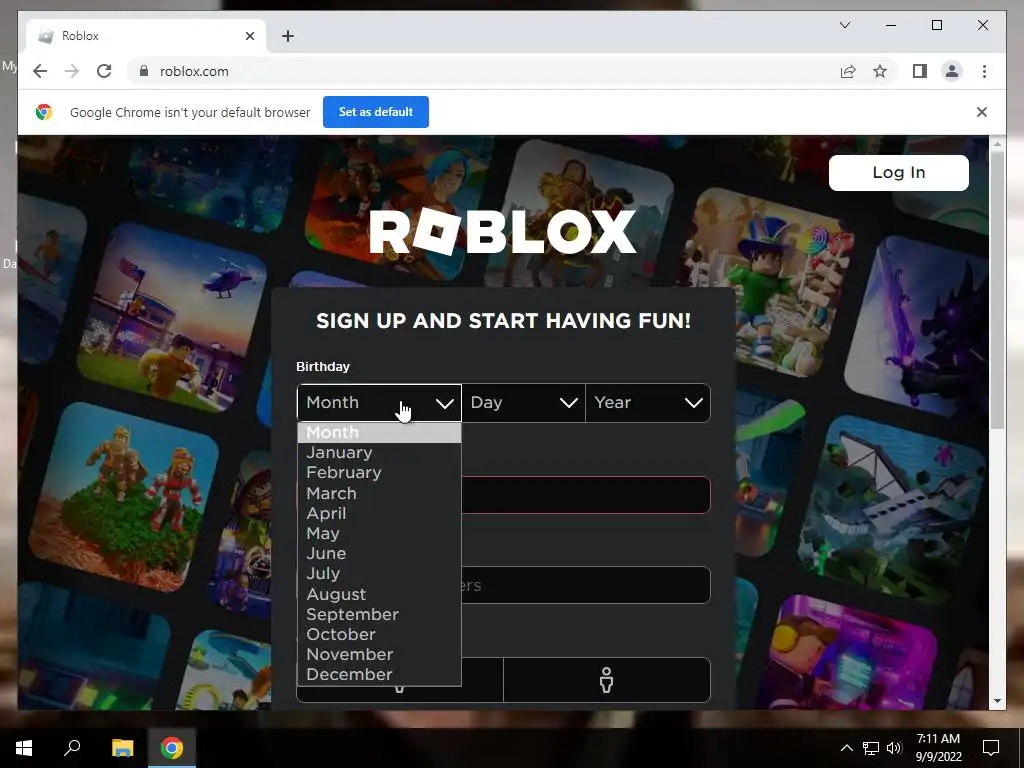Reload the Roblox page

(104, 71)
